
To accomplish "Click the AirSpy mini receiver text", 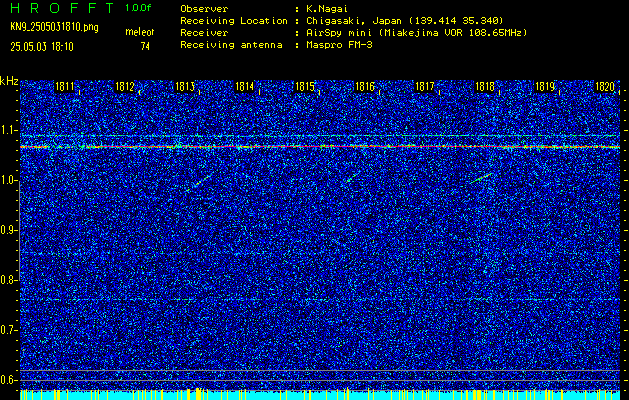I will pyautogui.click(x=416, y=32).
